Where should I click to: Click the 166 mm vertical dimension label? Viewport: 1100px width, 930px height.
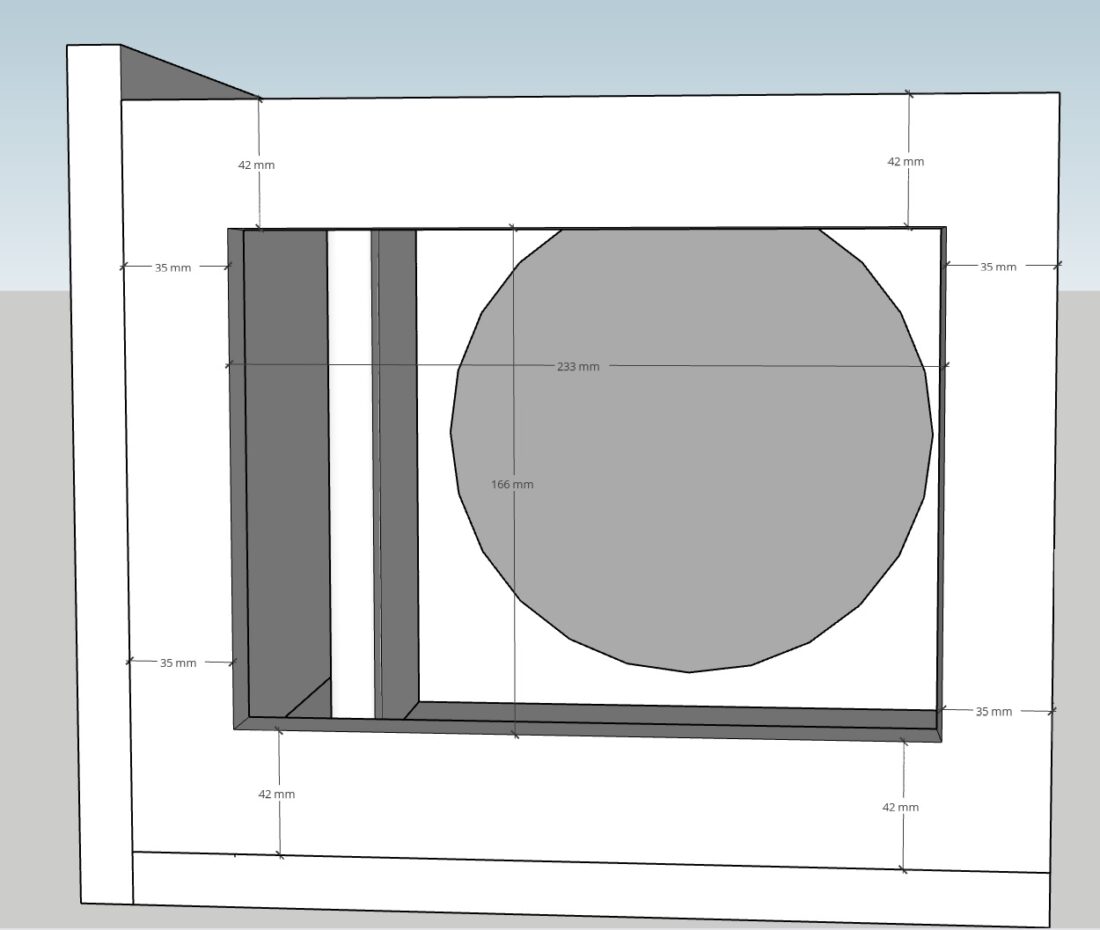[513, 483]
